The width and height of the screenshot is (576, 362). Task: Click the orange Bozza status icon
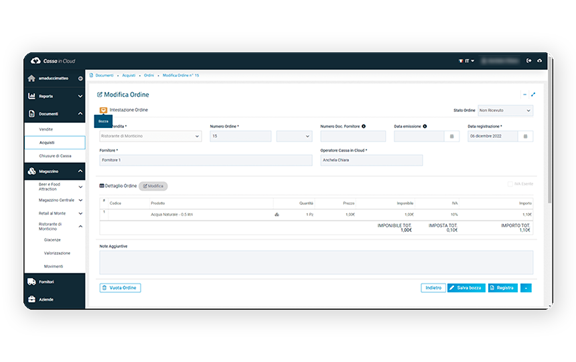(x=103, y=110)
